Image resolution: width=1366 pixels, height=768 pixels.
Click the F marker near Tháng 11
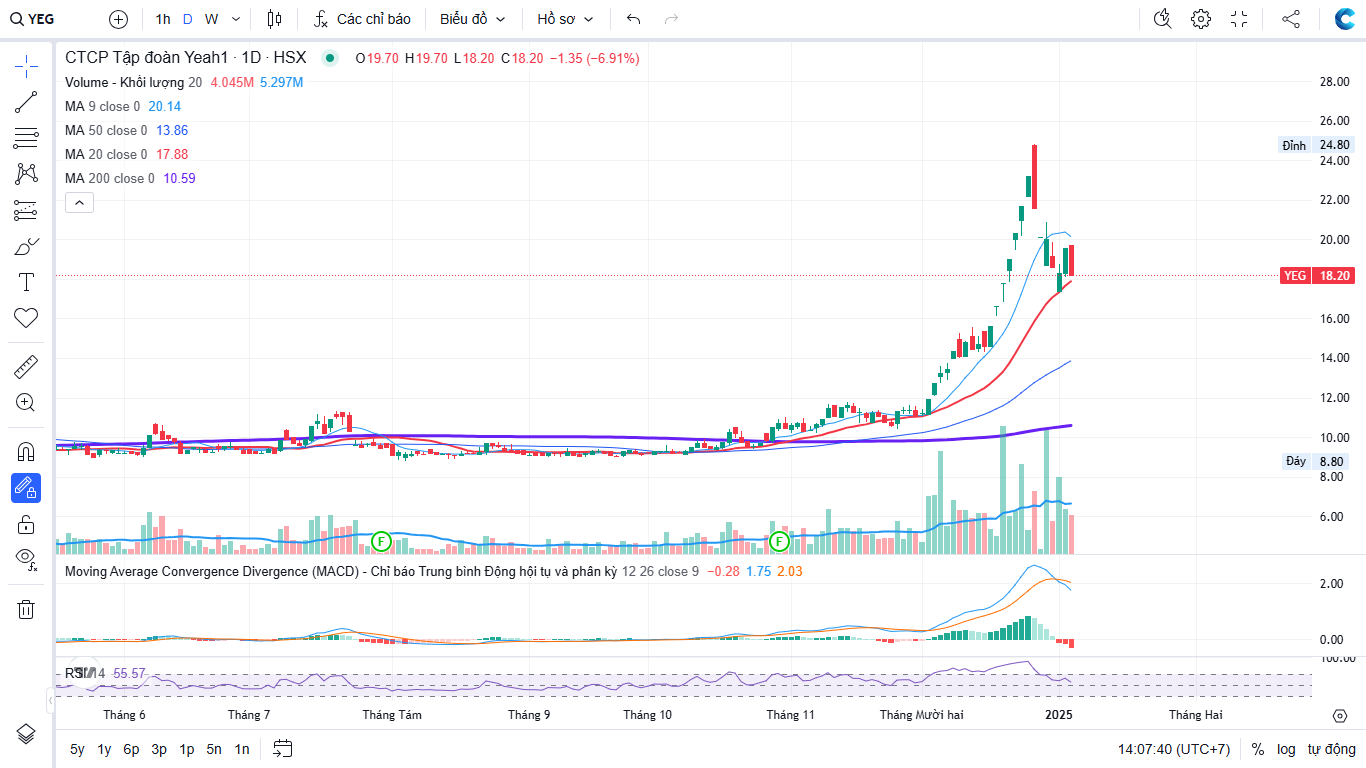coord(779,541)
